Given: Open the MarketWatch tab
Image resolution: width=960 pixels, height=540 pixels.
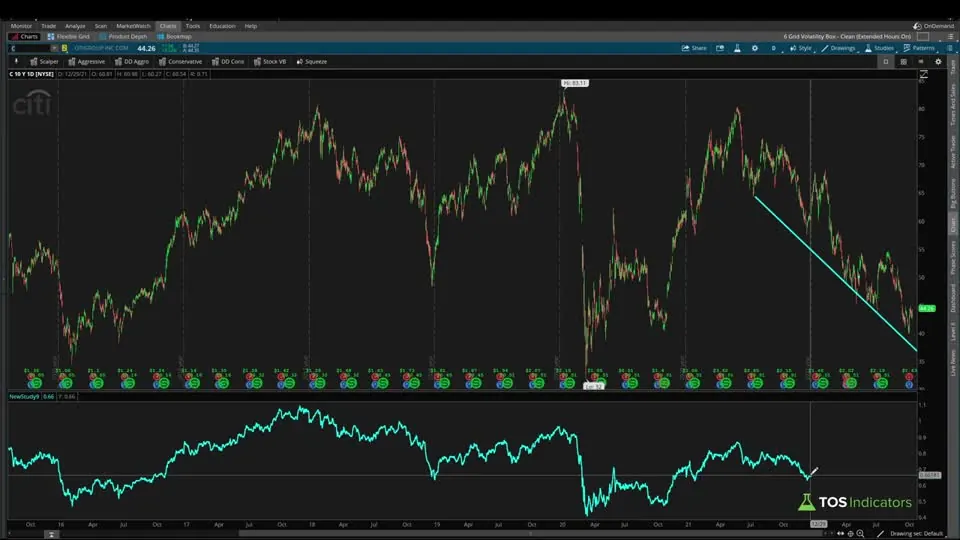Looking at the screenshot, I should point(133,26).
